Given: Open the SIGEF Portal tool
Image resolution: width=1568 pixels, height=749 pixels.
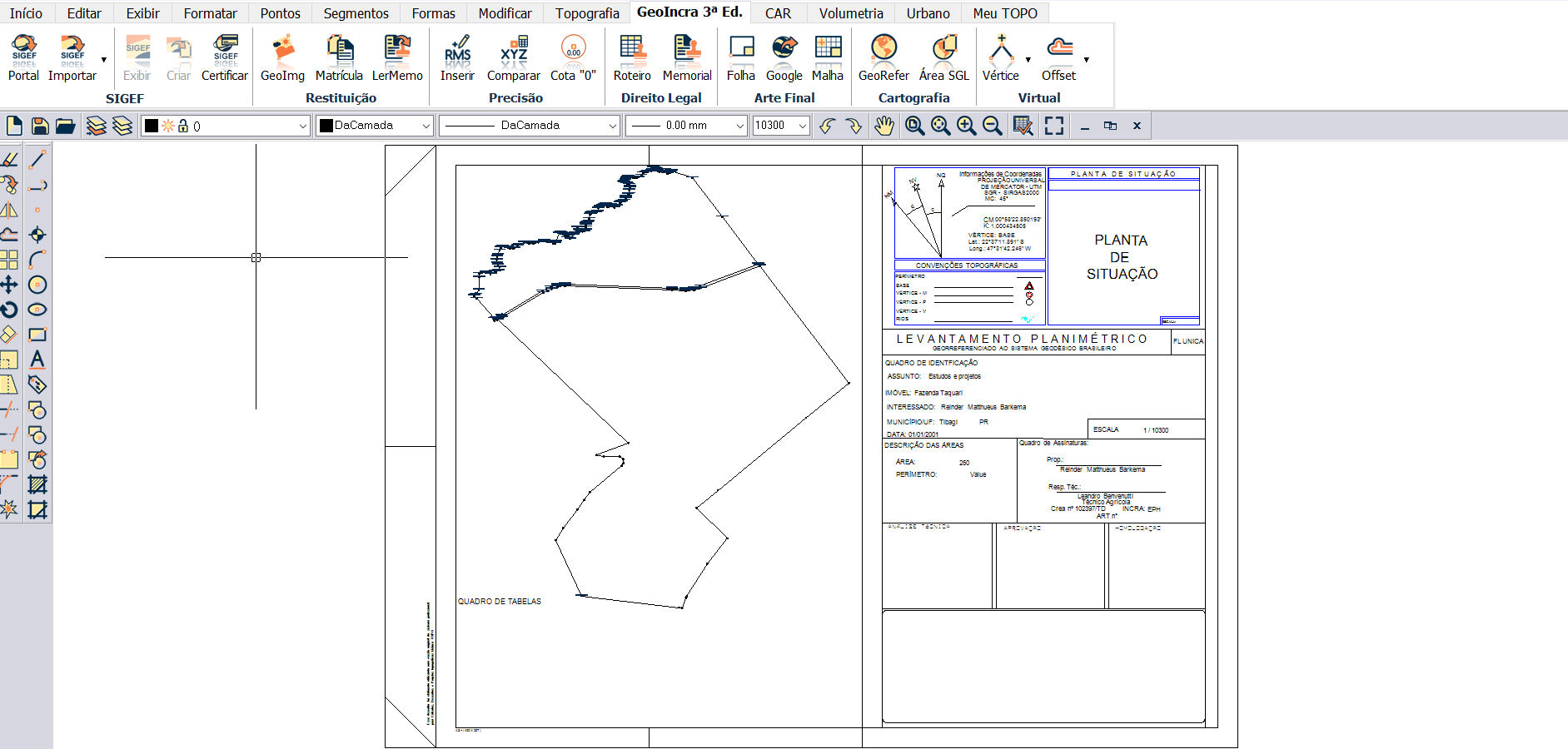Looking at the screenshot, I should pos(23,58).
